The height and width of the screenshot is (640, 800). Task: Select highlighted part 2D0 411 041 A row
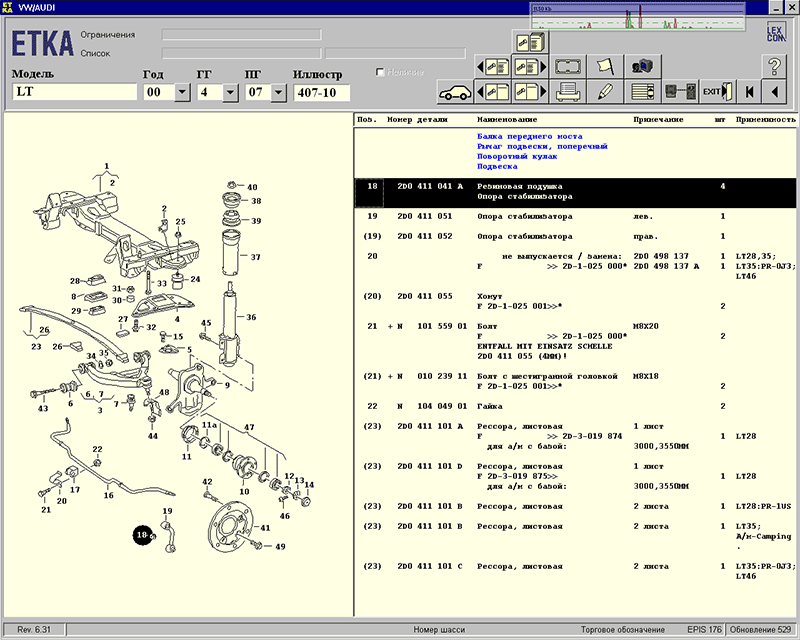(575, 191)
